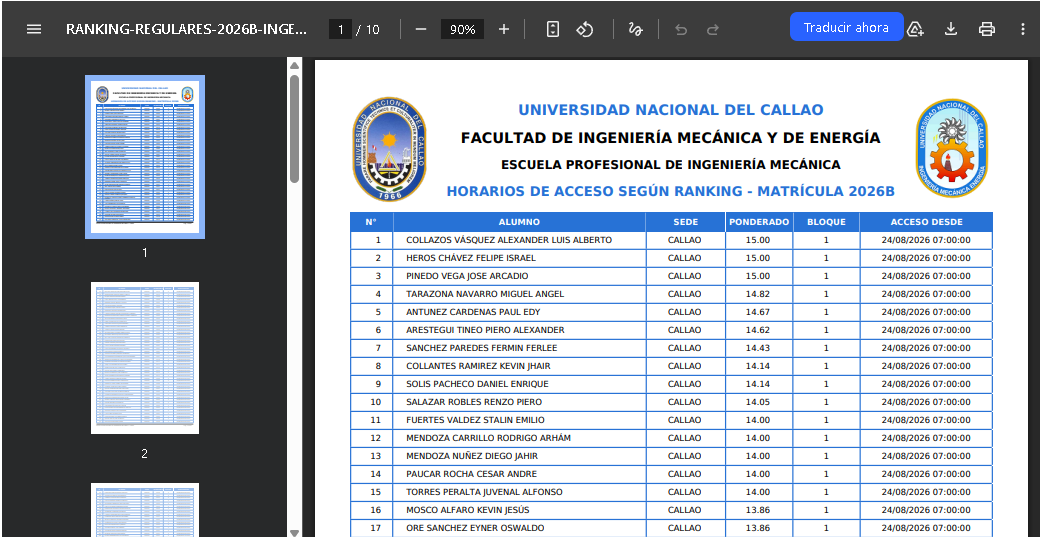Screen dimensions: 1040x537
Task: Download the PDF file
Action: pos(950,29)
